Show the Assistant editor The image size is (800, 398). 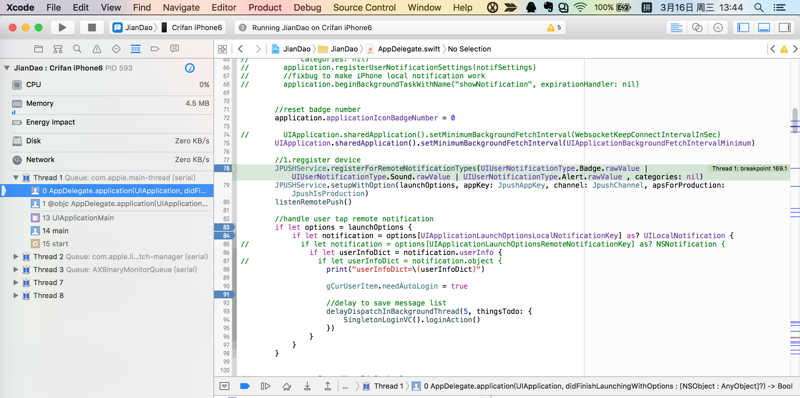[697, 28]
